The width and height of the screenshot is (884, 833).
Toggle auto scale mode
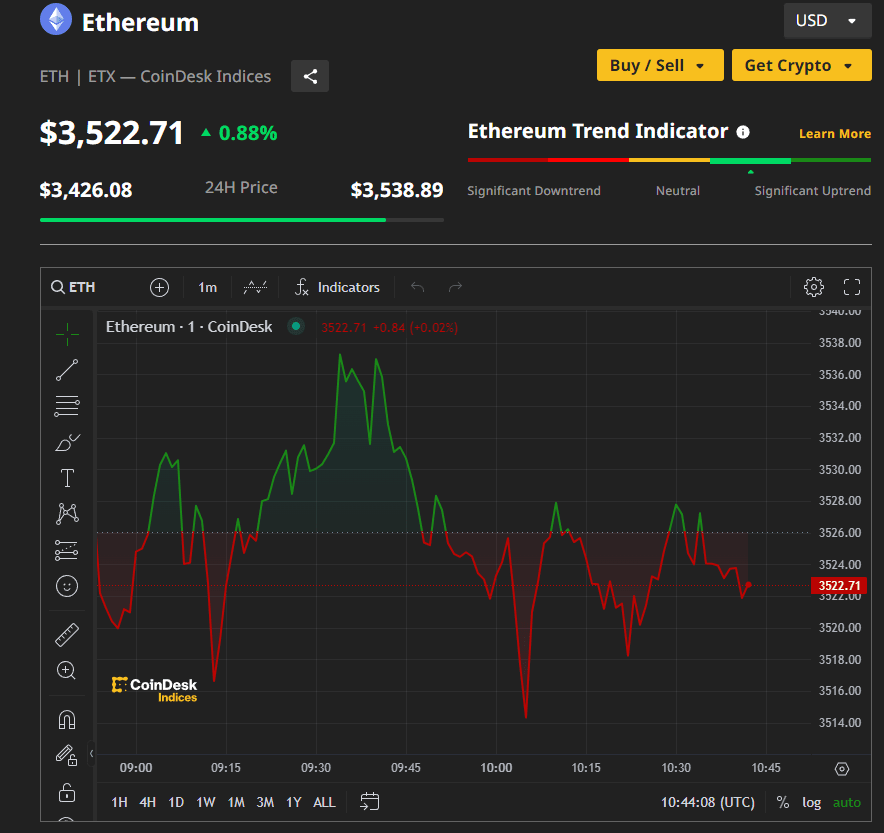point(847,802)
